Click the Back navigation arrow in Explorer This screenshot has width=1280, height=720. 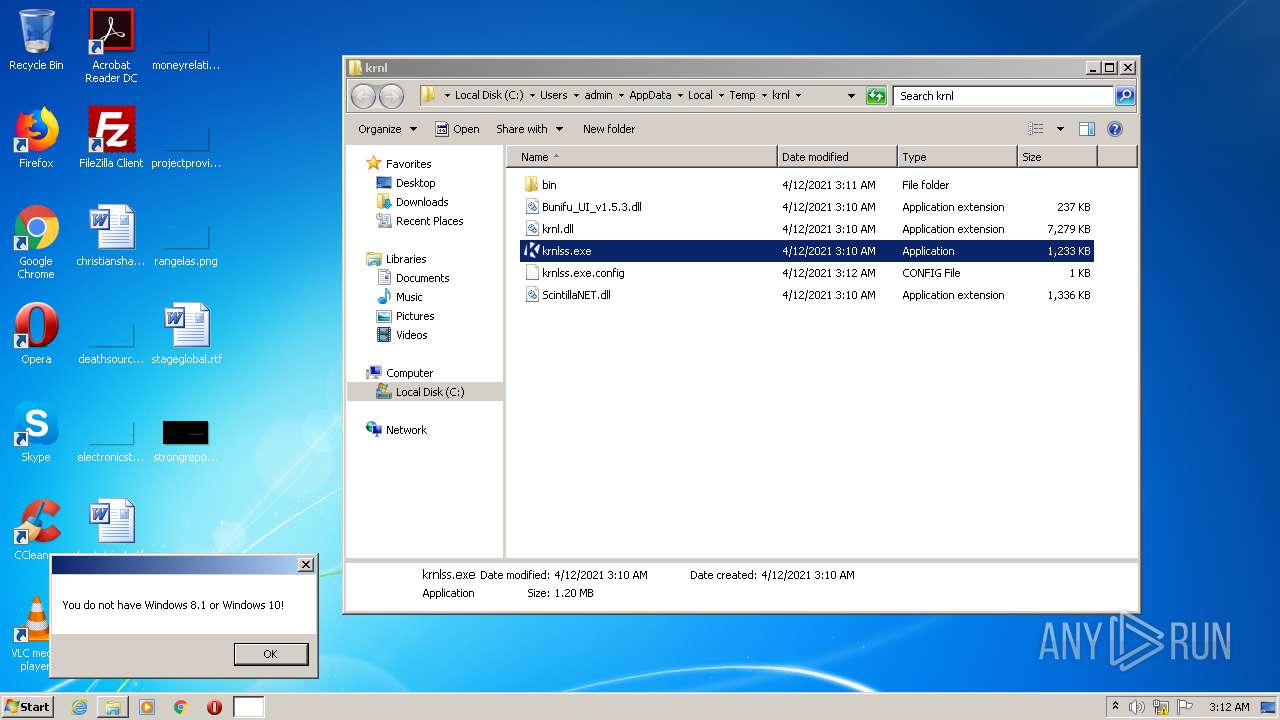click(363, 96)
